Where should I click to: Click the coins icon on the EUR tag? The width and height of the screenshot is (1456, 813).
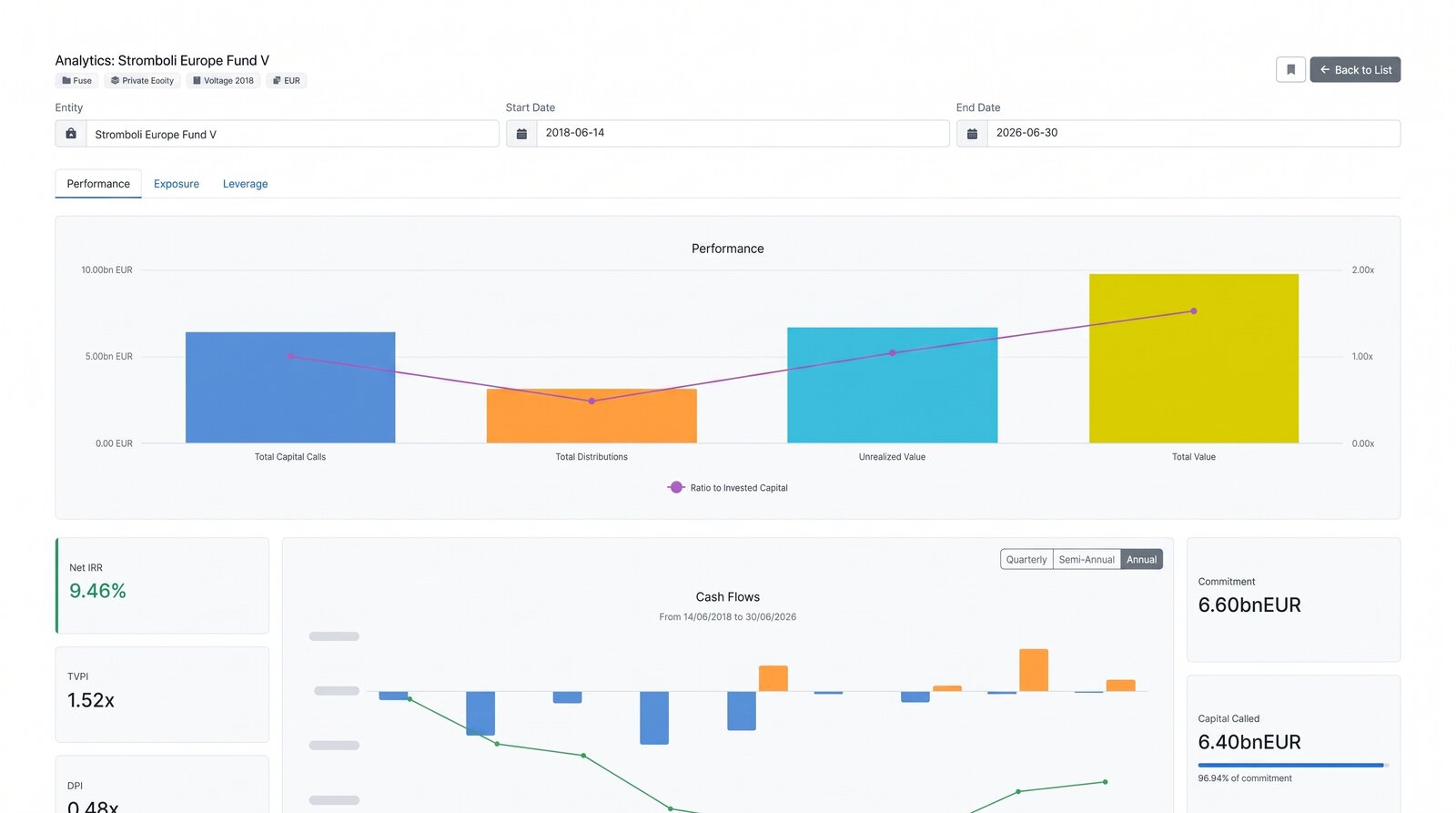277,81
